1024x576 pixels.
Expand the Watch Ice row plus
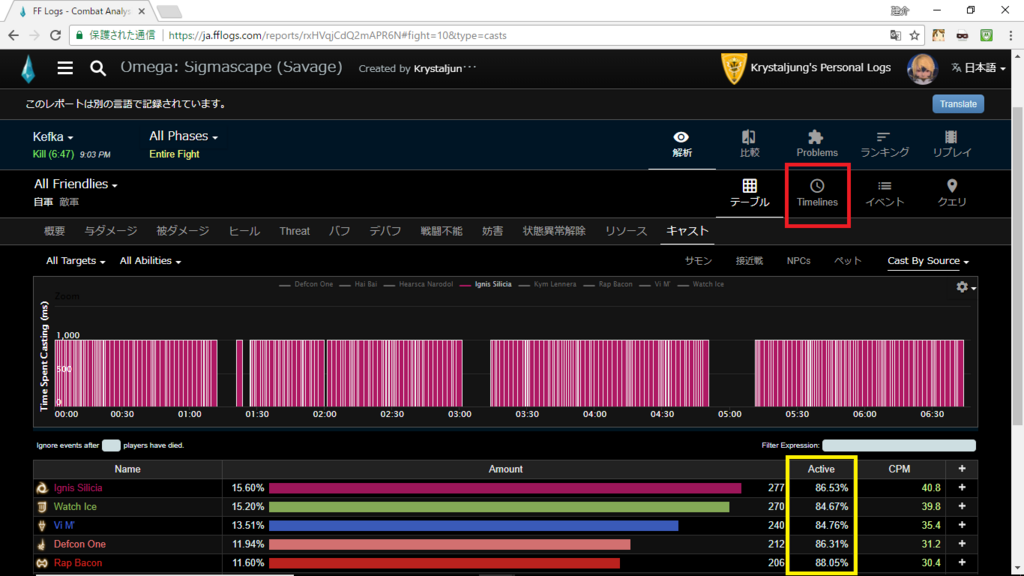tap(961, 506)
